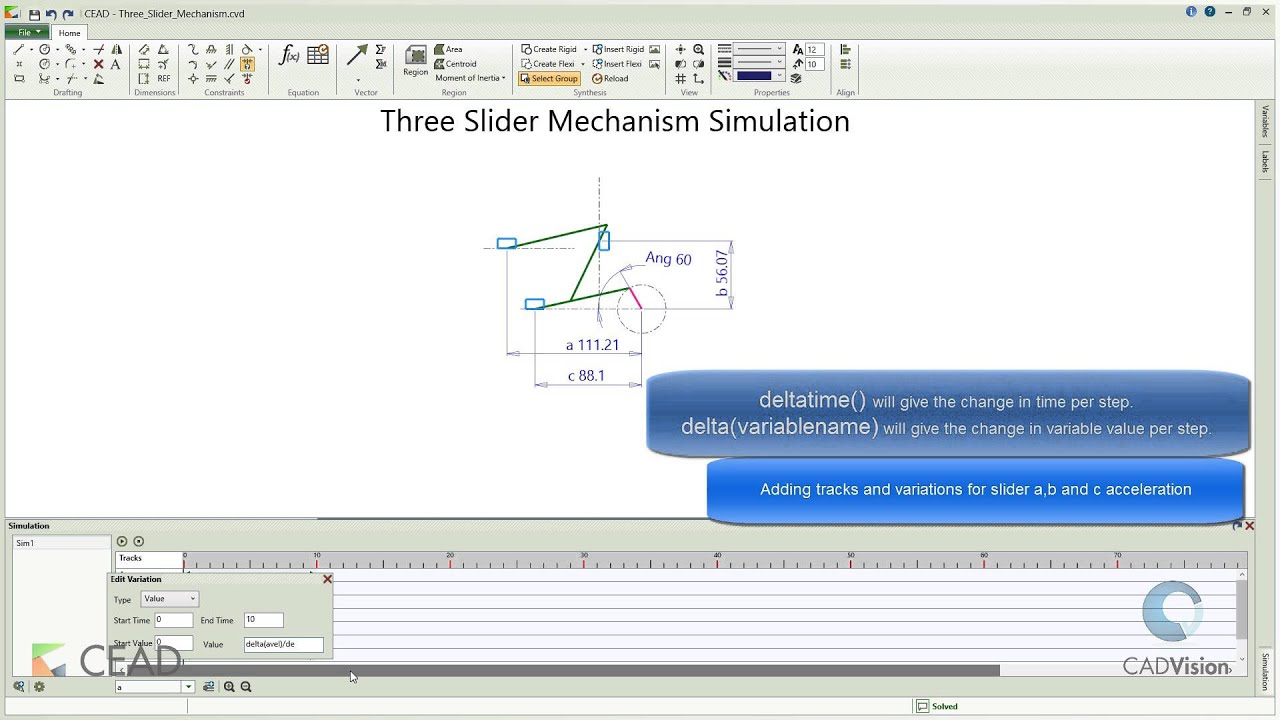Click the End Time input field
1280x720 pixels.
coord(264,620)
